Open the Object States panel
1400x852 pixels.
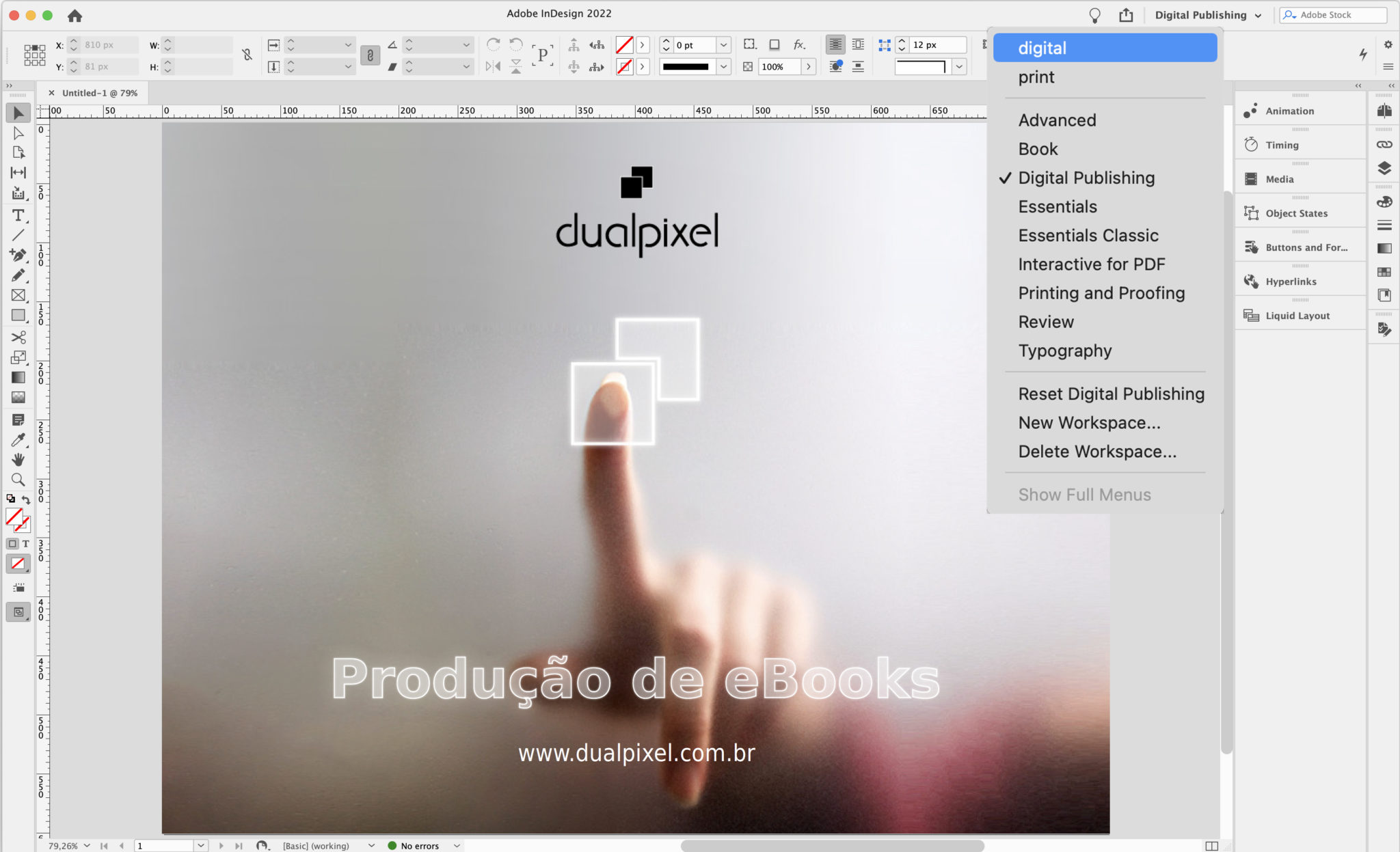tap(1297, 212)
